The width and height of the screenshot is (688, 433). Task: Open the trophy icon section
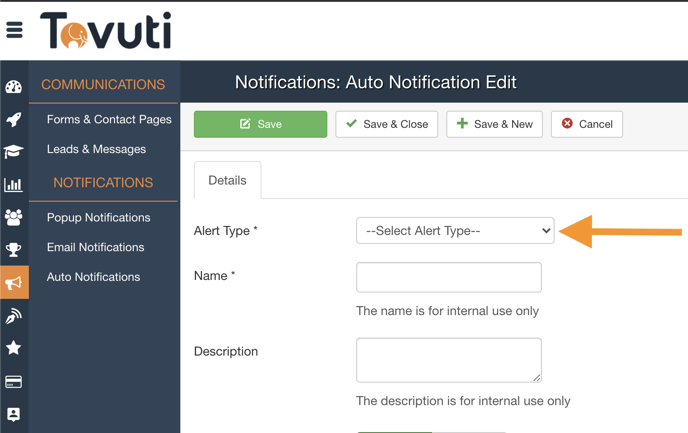tap(14, 250)
